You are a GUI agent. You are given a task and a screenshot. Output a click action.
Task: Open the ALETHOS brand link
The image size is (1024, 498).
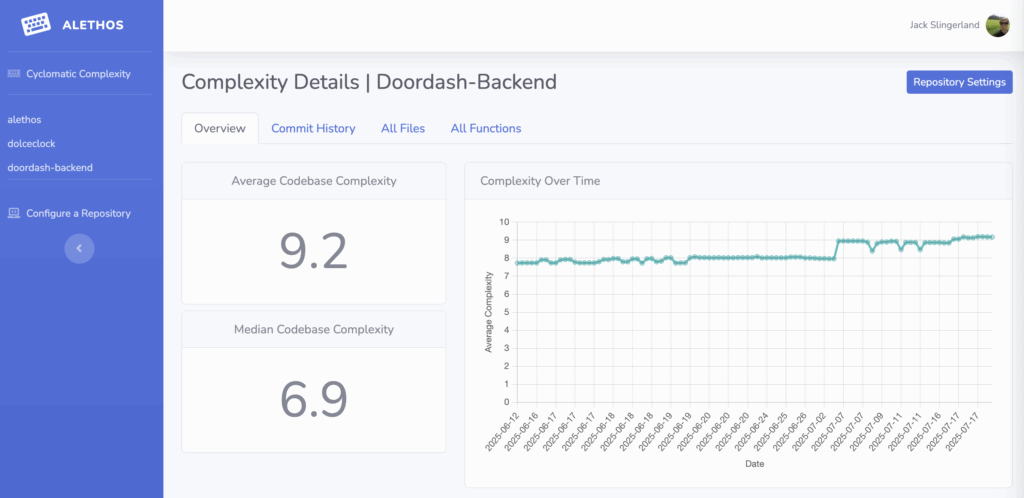tap(93, 25)
